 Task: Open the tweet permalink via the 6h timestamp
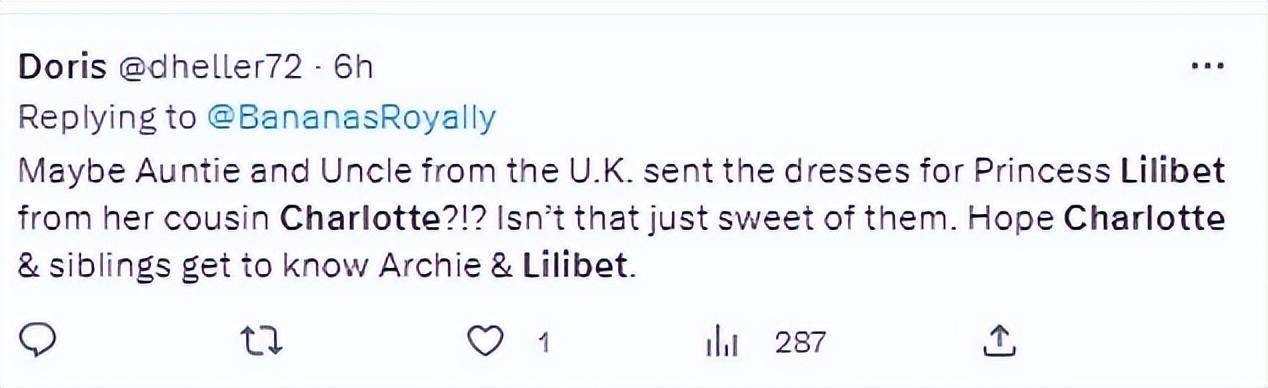352,67
